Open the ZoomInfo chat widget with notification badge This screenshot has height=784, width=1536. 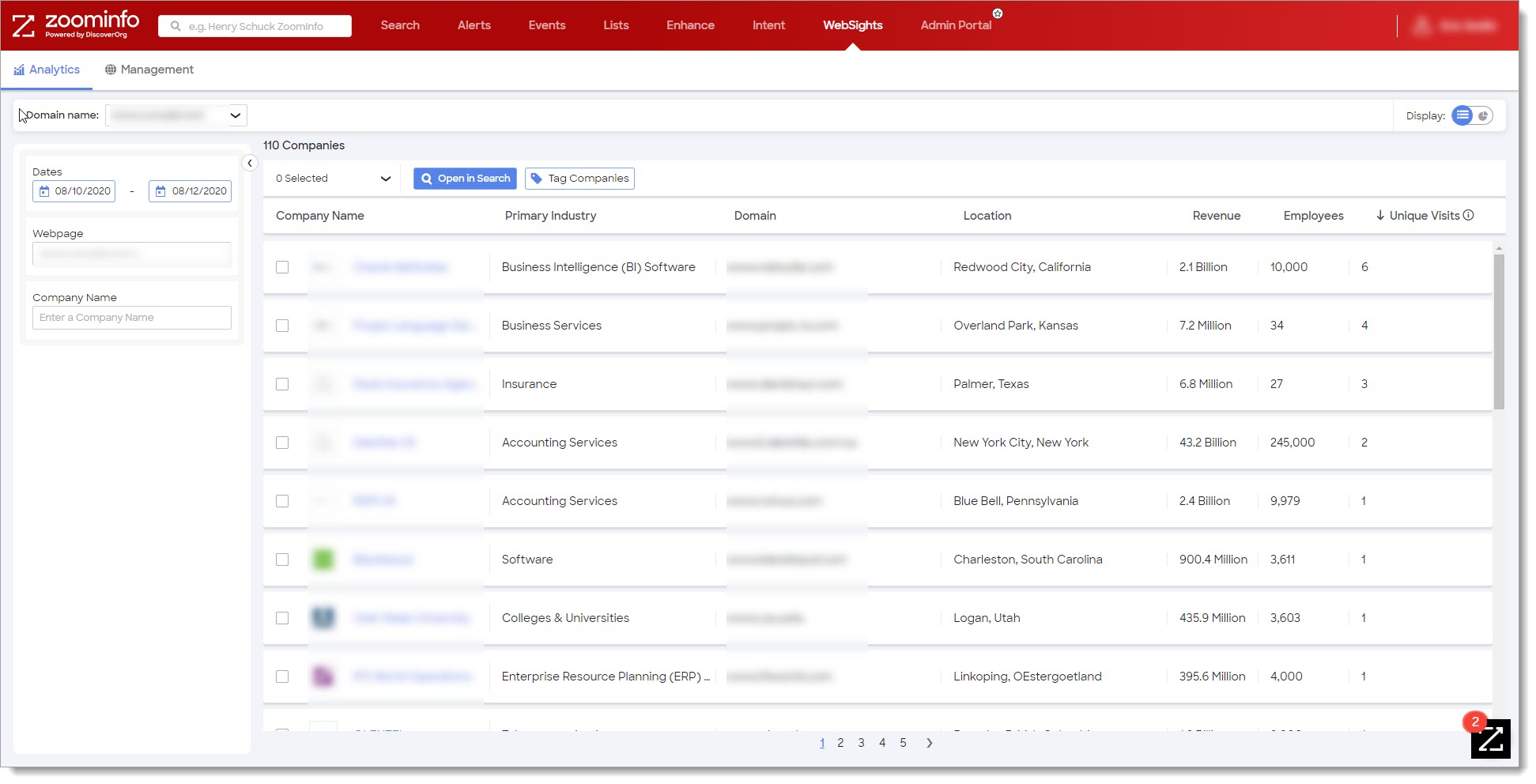1491,738
